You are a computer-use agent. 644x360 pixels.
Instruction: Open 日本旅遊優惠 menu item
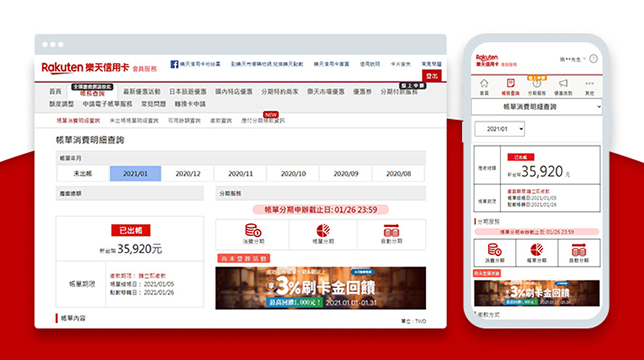188,92
